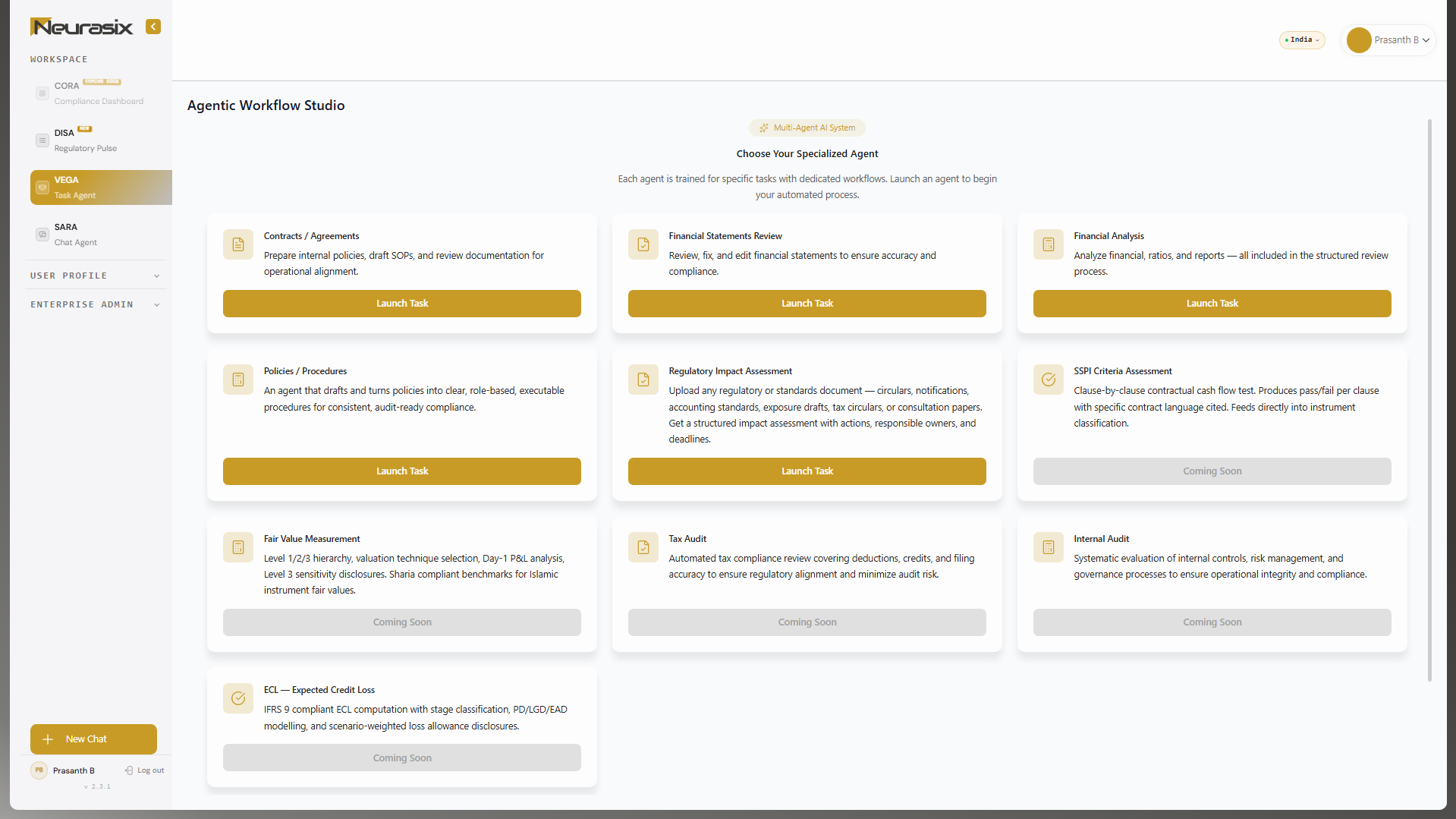Click the SSPI Criteria Assessment title

(x=1123, y=371)
